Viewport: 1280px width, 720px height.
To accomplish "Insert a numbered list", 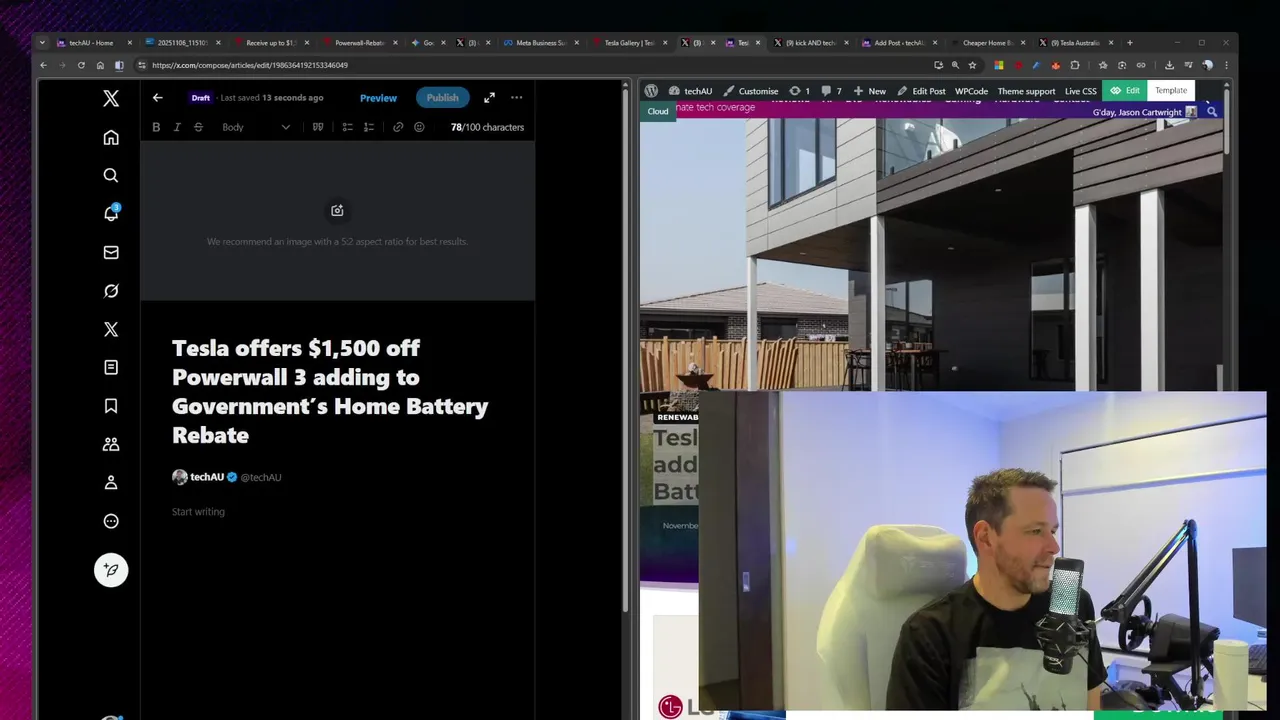I will [x=369, y=127].
